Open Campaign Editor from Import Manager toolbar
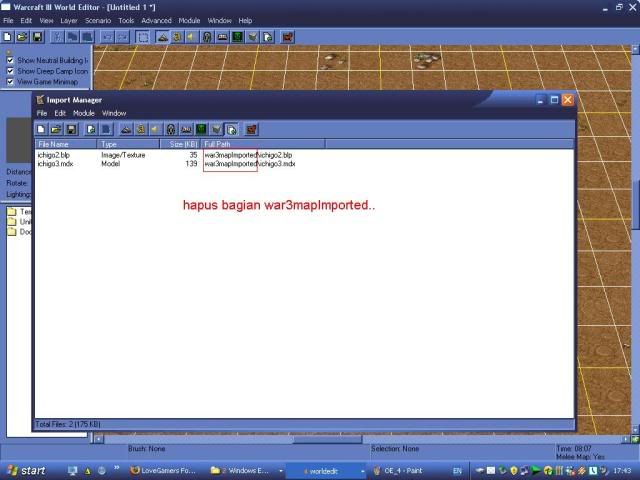This screenshot has width=640, height=480. point(186,129)
